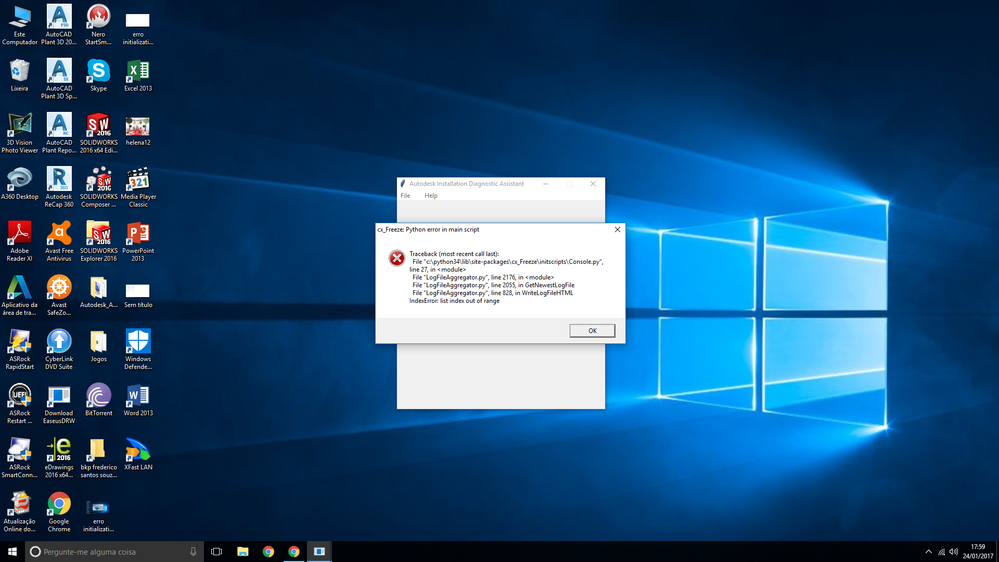Screen dimensions: 999x562
Task: Select Nero StartSmart desktop icon
Action: point(98,25)
